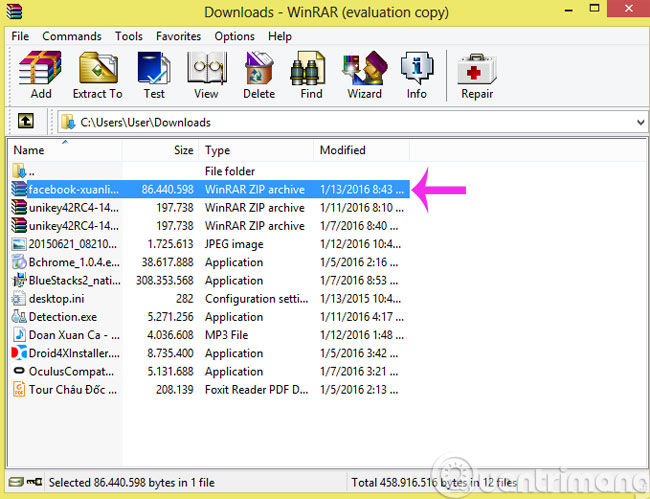Select the Detection.exe file icon
650x499 pixels.
(x=19, y=317)
